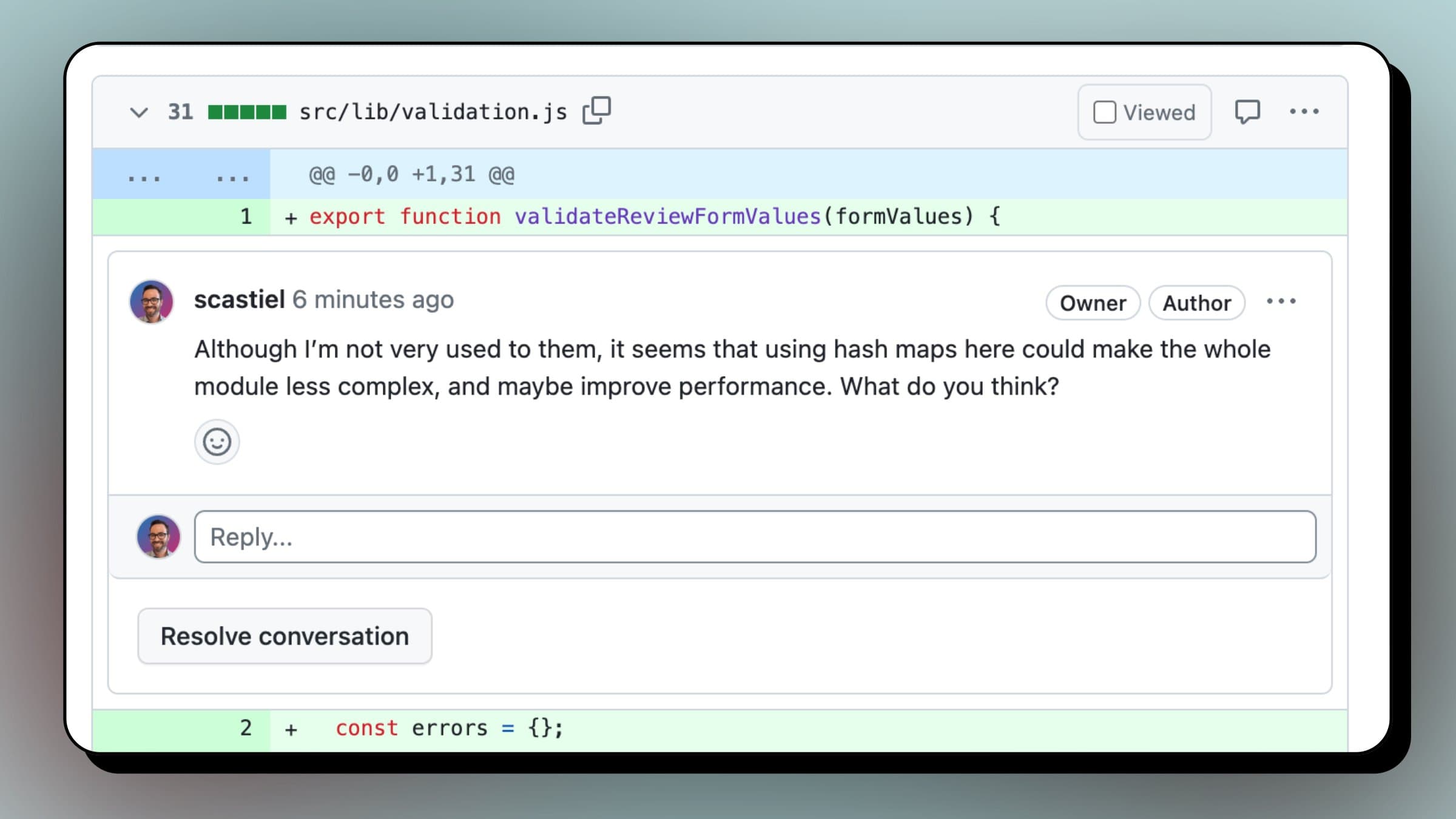The image size is (1456, 819).
Task: Click the comment text about hash maps
Action: pos(732,368)
